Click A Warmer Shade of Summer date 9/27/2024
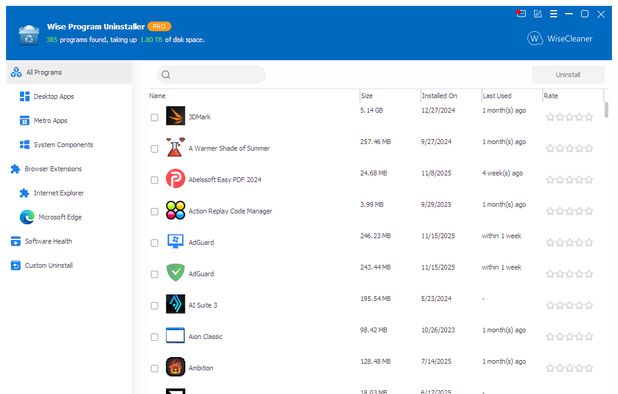Screen dimensions: 618x394 pyautogui.click(x=436, y=142)
